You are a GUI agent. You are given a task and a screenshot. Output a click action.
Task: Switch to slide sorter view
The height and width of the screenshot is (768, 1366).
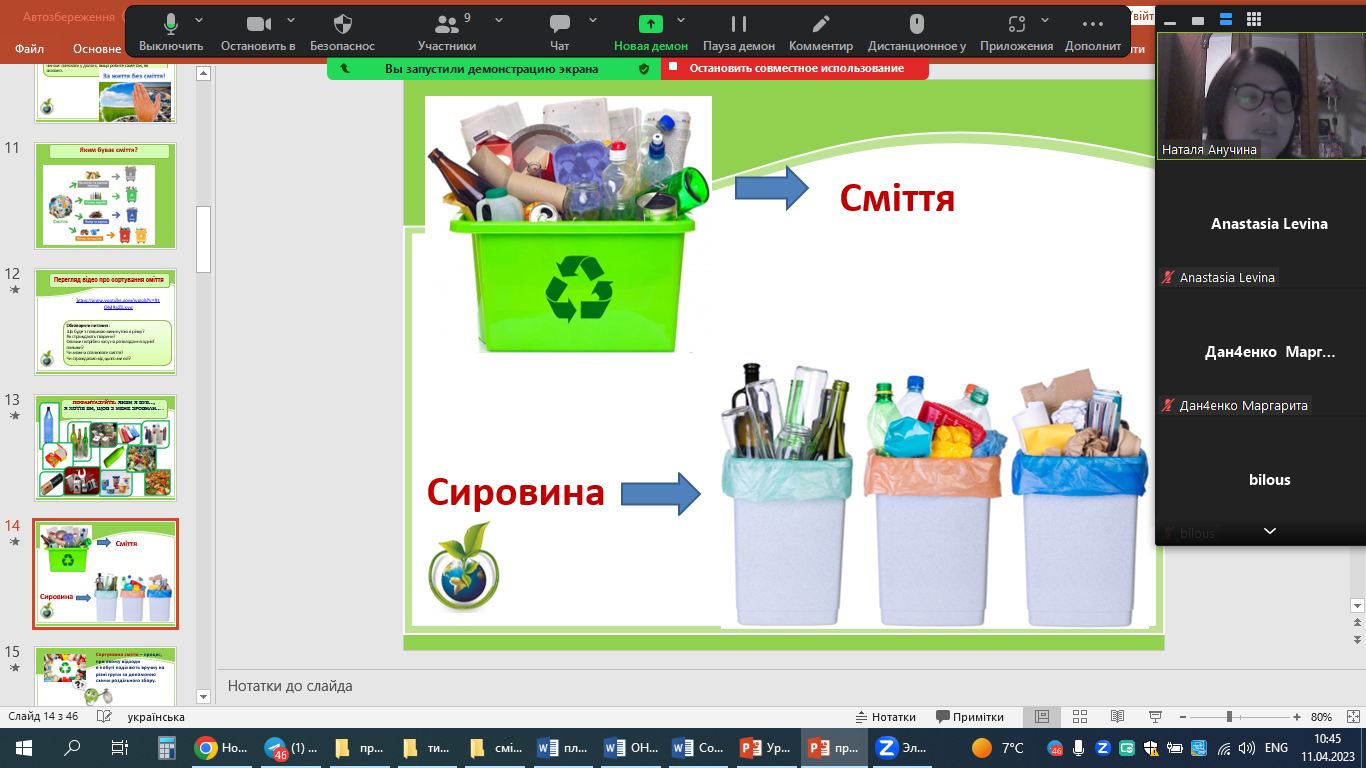(x=1079, y=717)
